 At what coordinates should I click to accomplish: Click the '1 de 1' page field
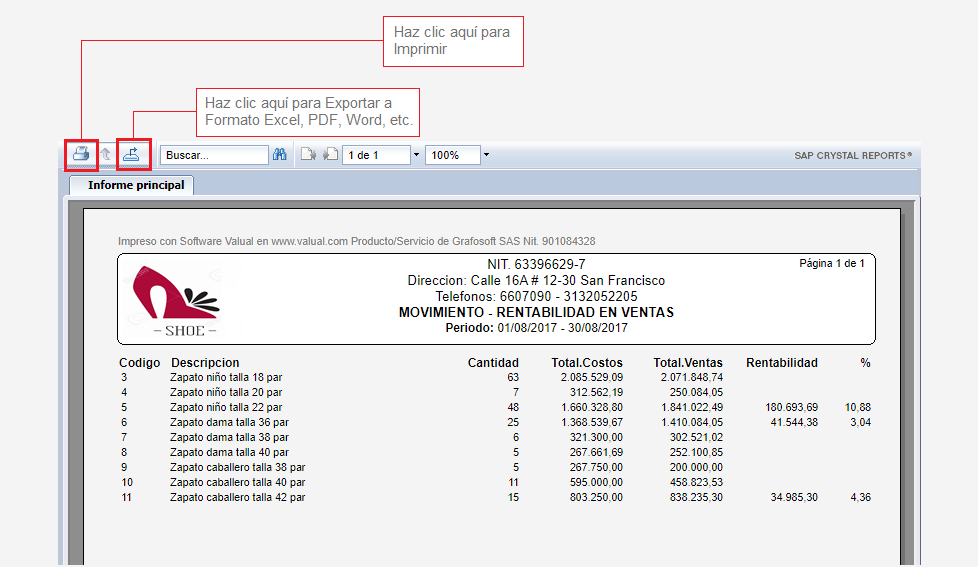[375, 155]
